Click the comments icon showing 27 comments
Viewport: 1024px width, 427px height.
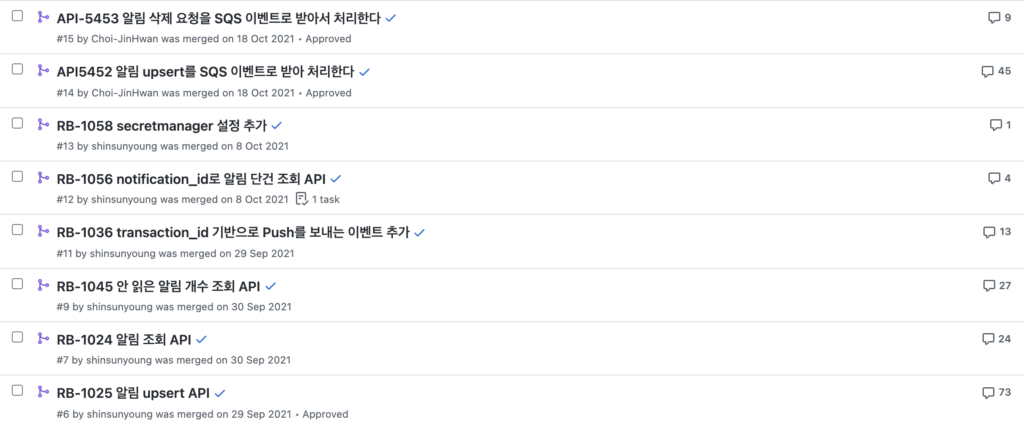pos(989,285)
